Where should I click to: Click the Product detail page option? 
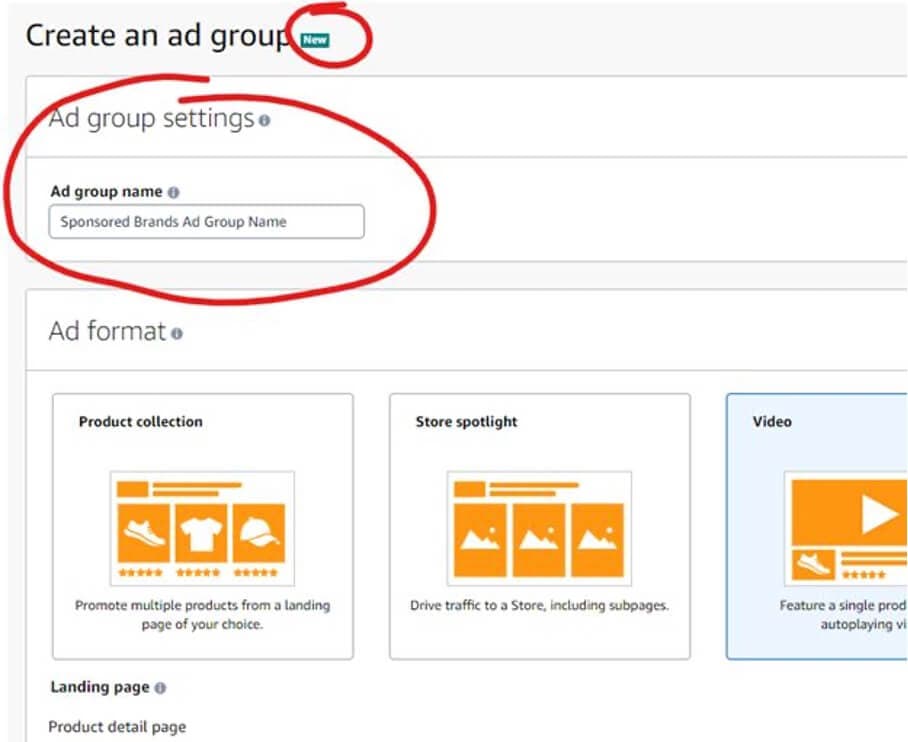click(x=117, y=727)
